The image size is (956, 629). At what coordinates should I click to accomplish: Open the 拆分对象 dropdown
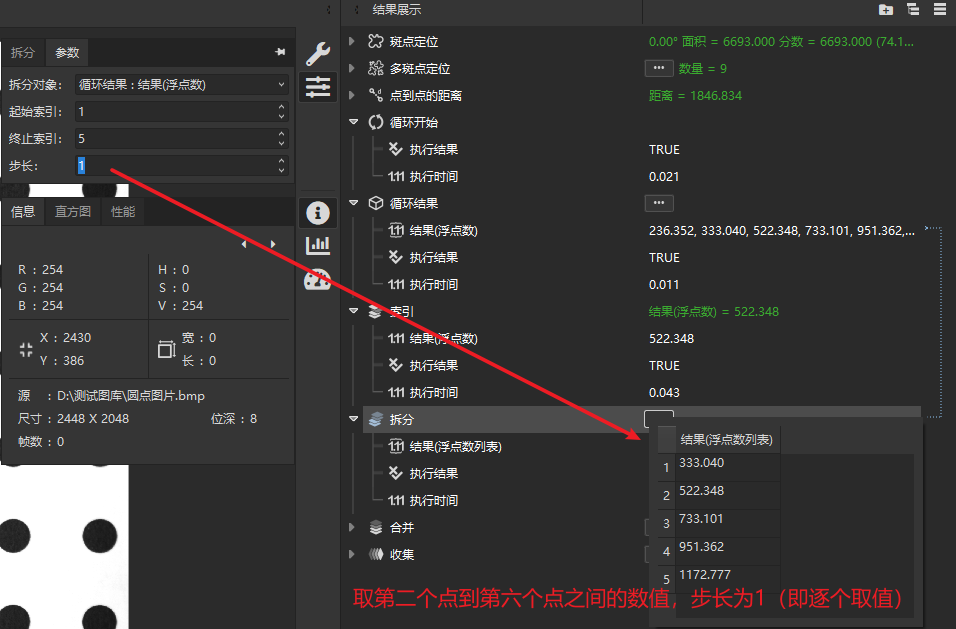point(182,85)
